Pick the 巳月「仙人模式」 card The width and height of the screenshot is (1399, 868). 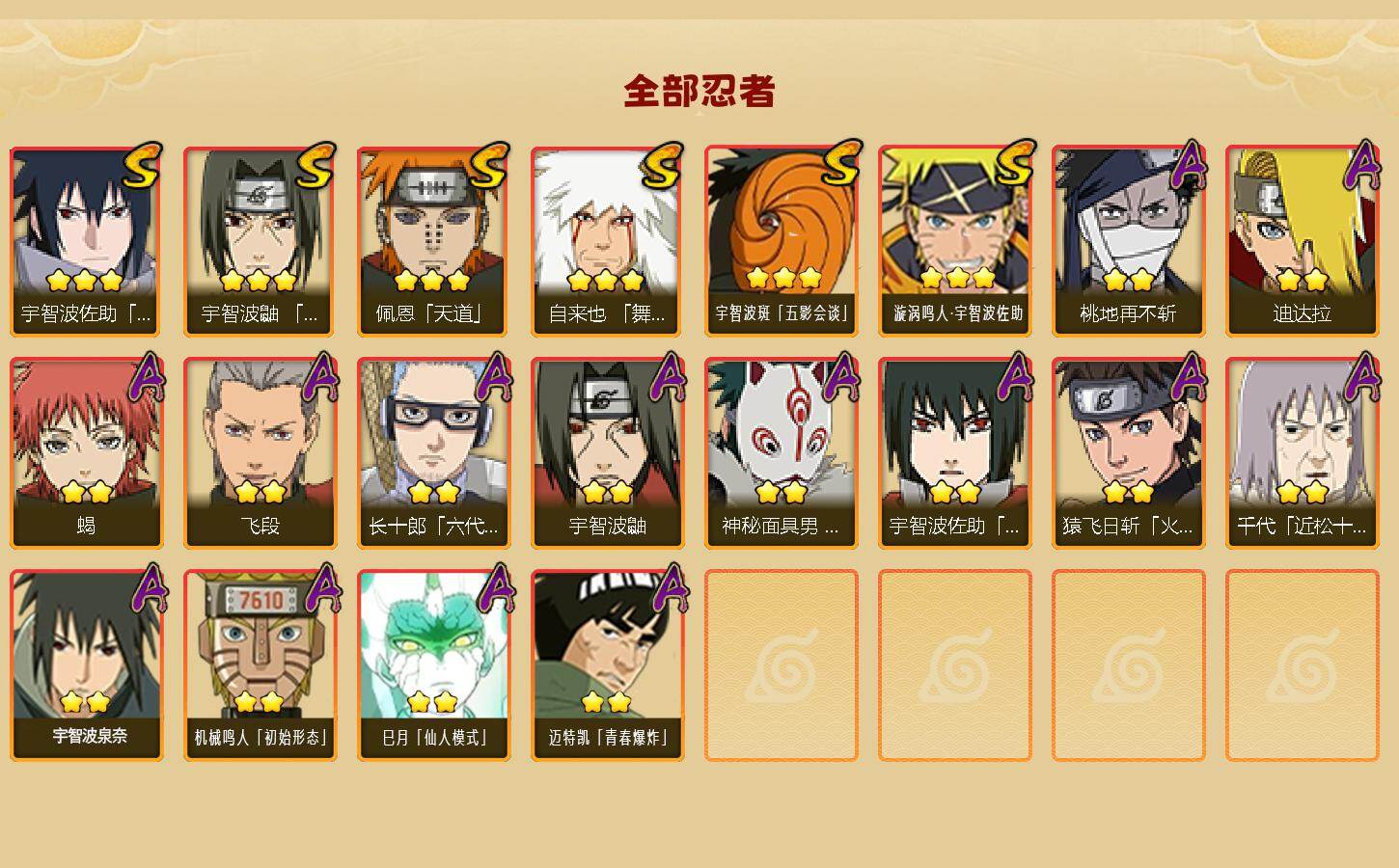click(433, 665)
